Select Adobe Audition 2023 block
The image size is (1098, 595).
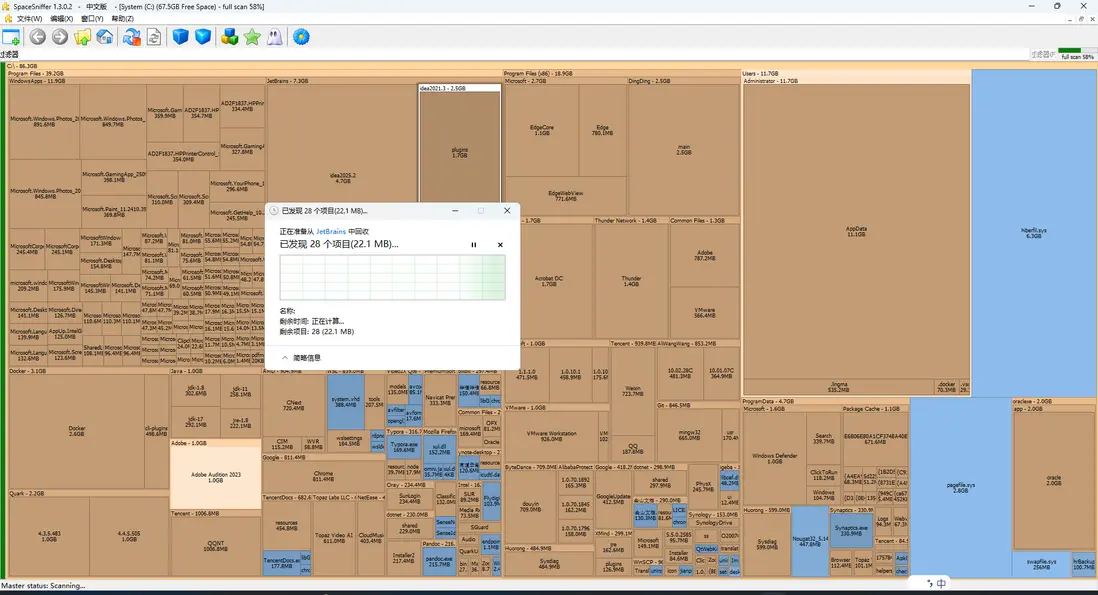click(216, 477)
